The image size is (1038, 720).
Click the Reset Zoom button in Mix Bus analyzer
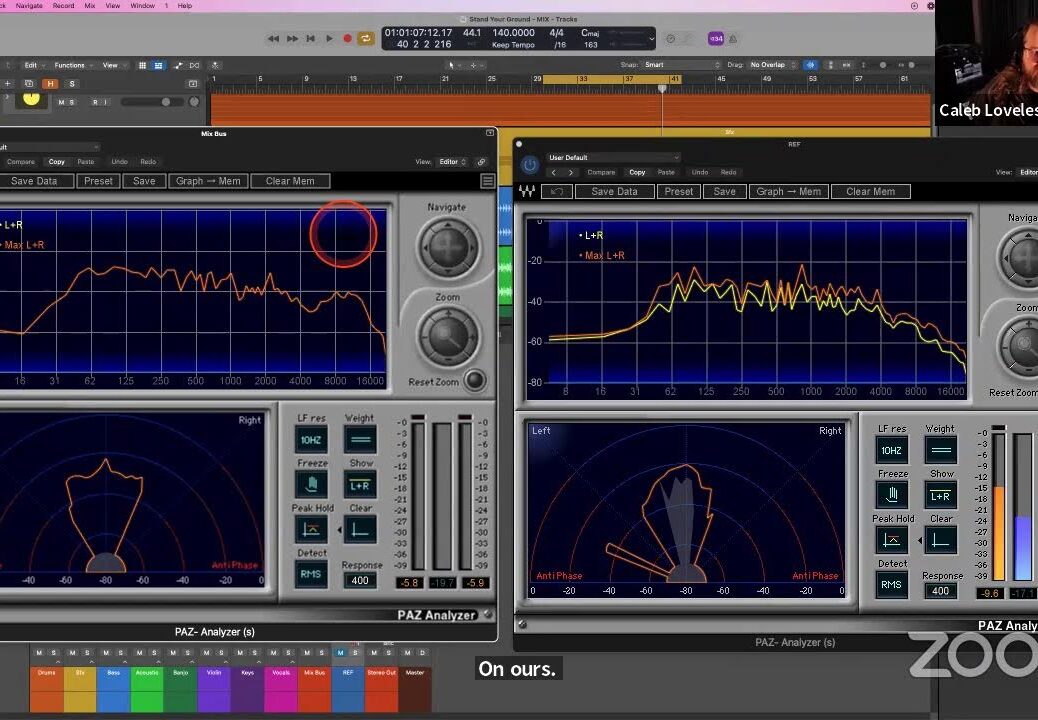pyautogui.click(x=474, y=381)
